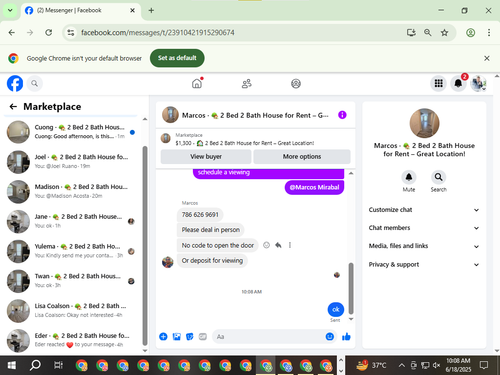The height and width of the screenshot is (375, 500).
Task: Send a thumbs-up like
Action: point(346,337)
